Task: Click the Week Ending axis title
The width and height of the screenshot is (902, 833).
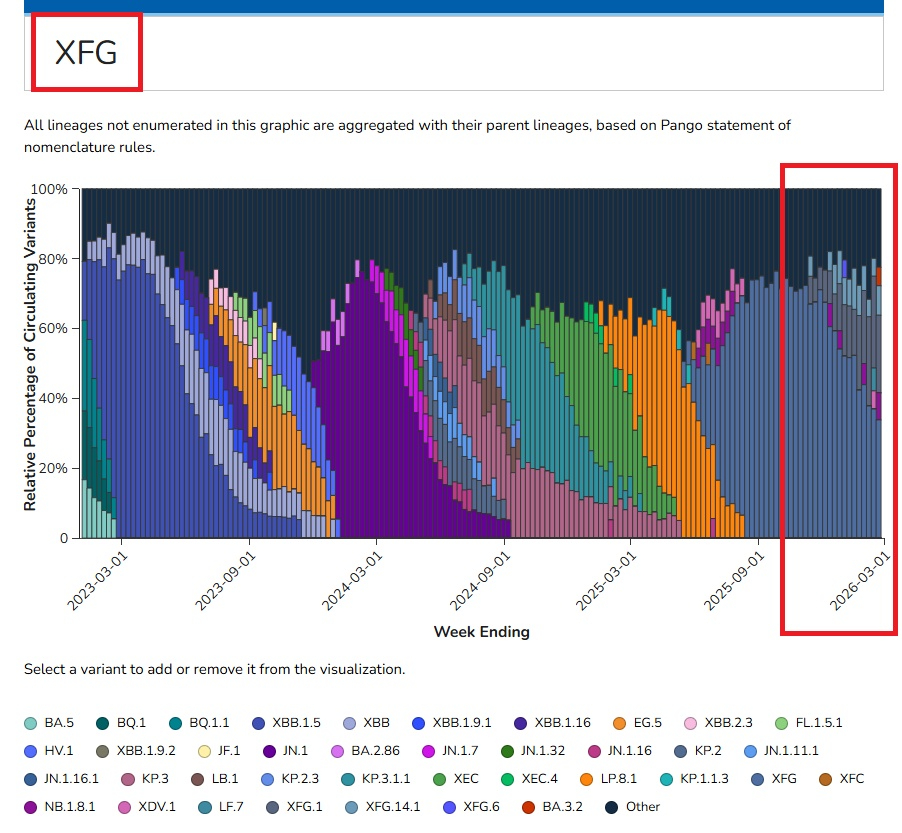Action: (x=481, y=632)
